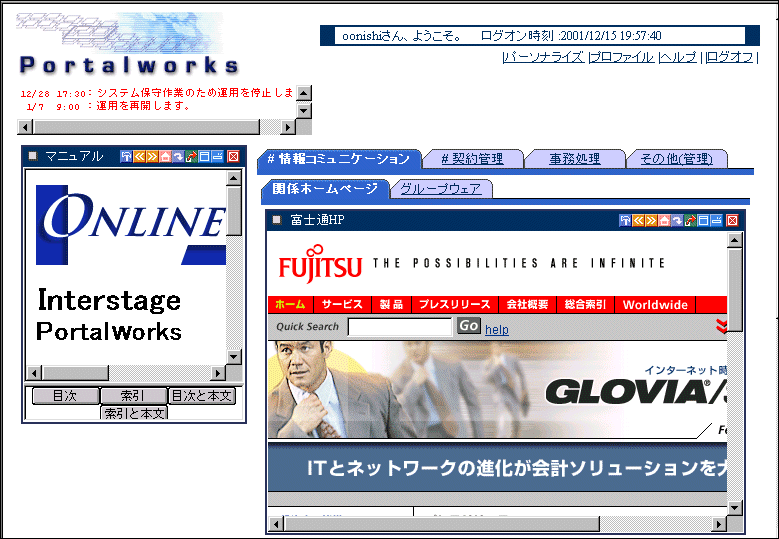
Task: Click マニュアル panel's horizontal scrollbar thumb
Action: coord(75,373)
